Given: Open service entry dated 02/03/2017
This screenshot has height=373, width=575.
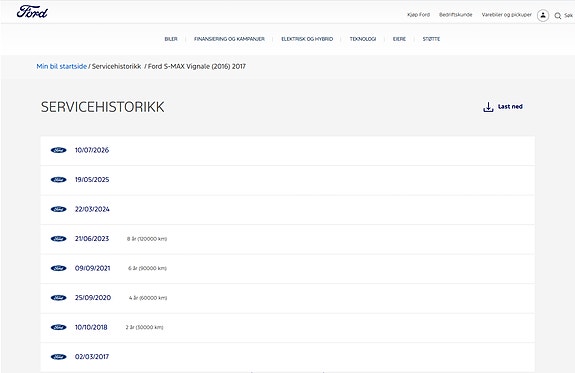Looking at the screenshot, I should click(x=288, y=357).
